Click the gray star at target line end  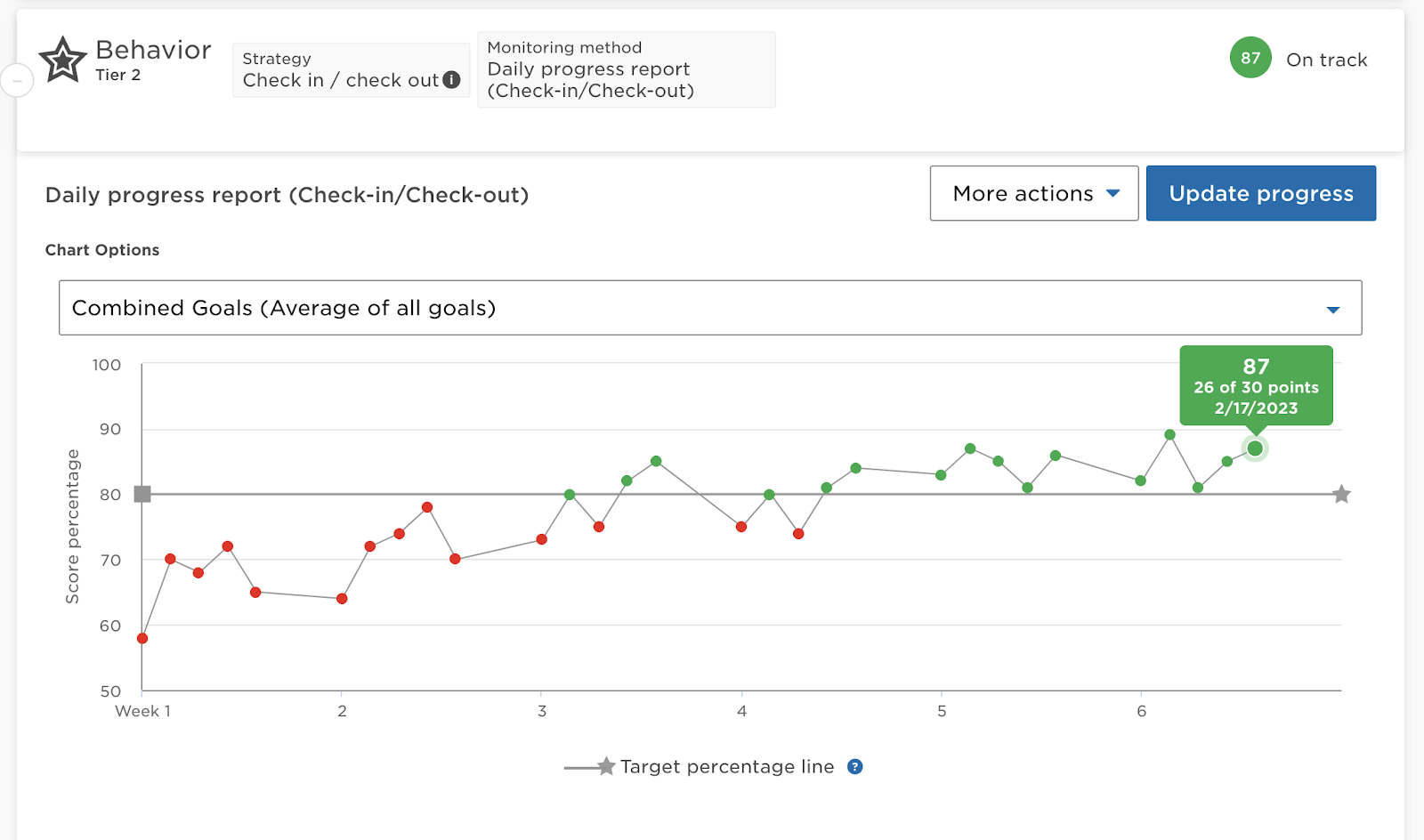tap(1341, 495)
